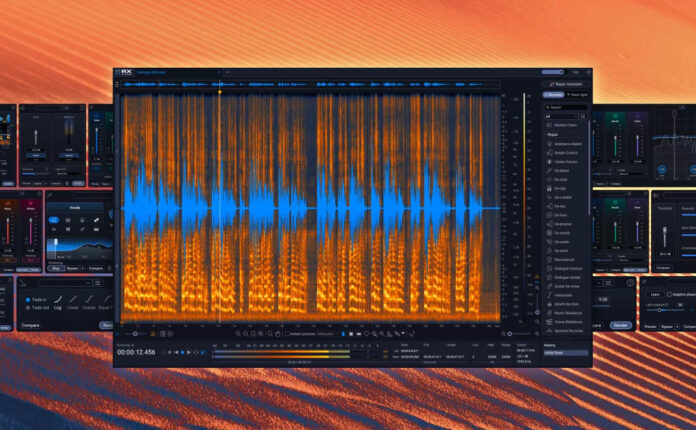Screen dimensions: 696x430
Task: Tick the Adaptive checkbox next to Learn
Action: pos(669,294)
